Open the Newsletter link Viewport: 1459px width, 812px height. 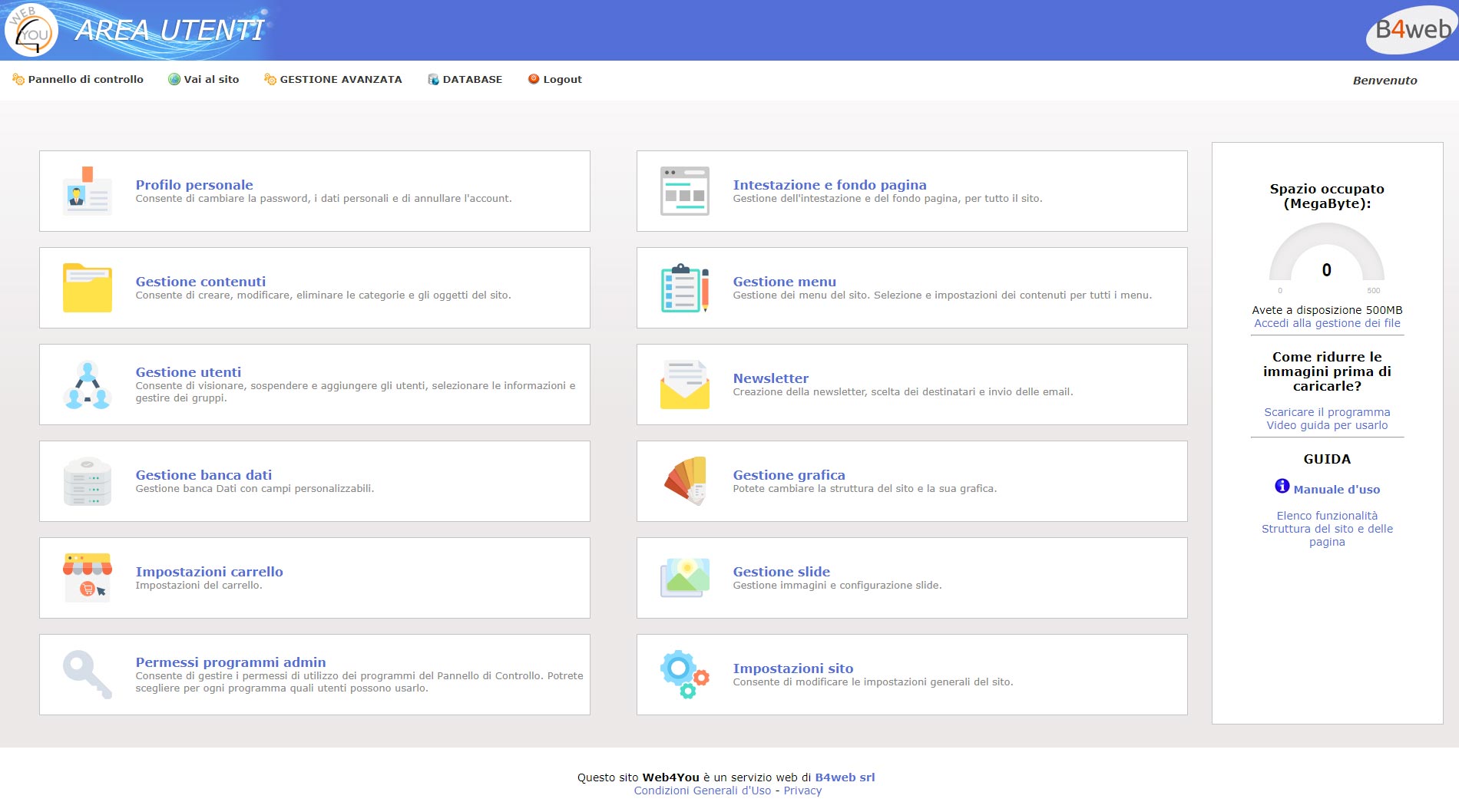(x=770, y=378)
